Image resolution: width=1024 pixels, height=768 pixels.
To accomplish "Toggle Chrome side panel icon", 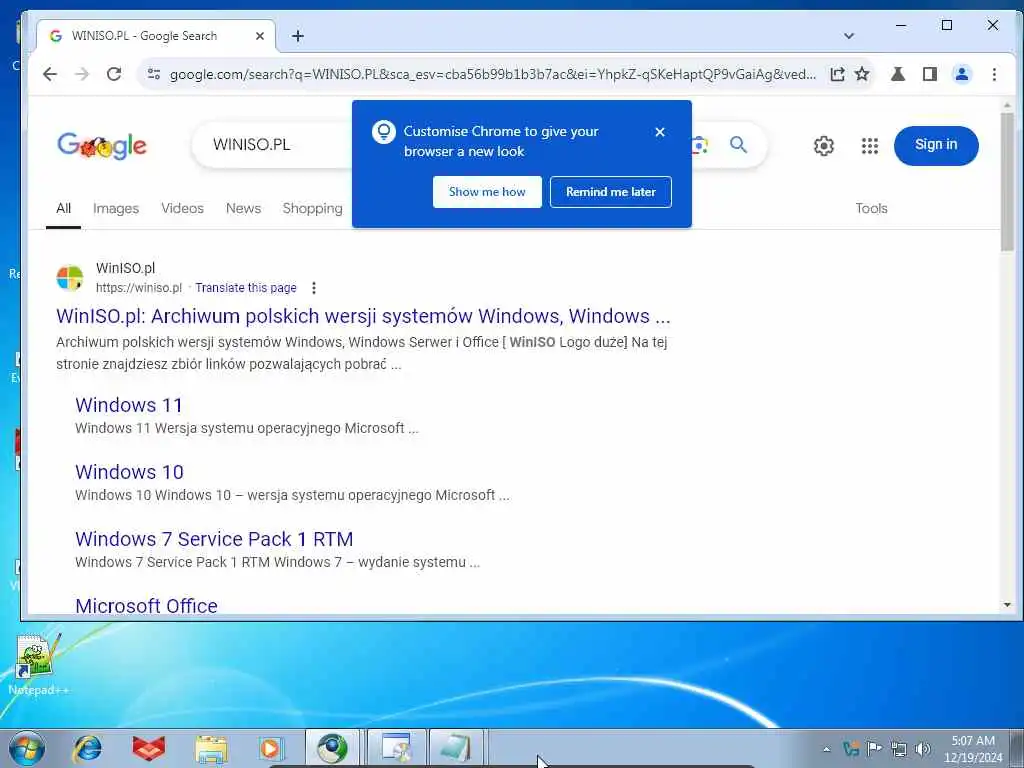I will (x=930, y=74).
